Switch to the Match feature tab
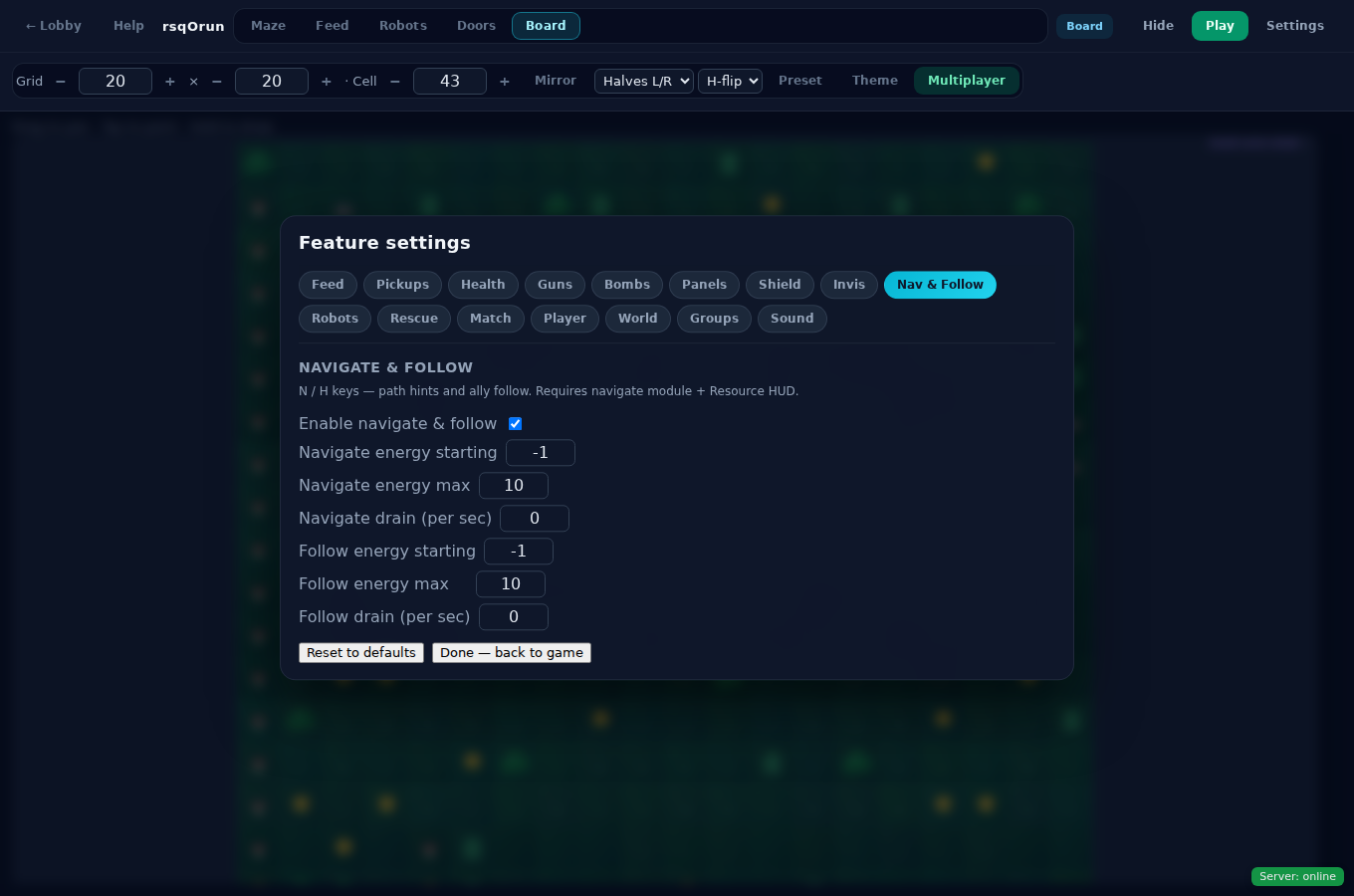 click(491, 319)
